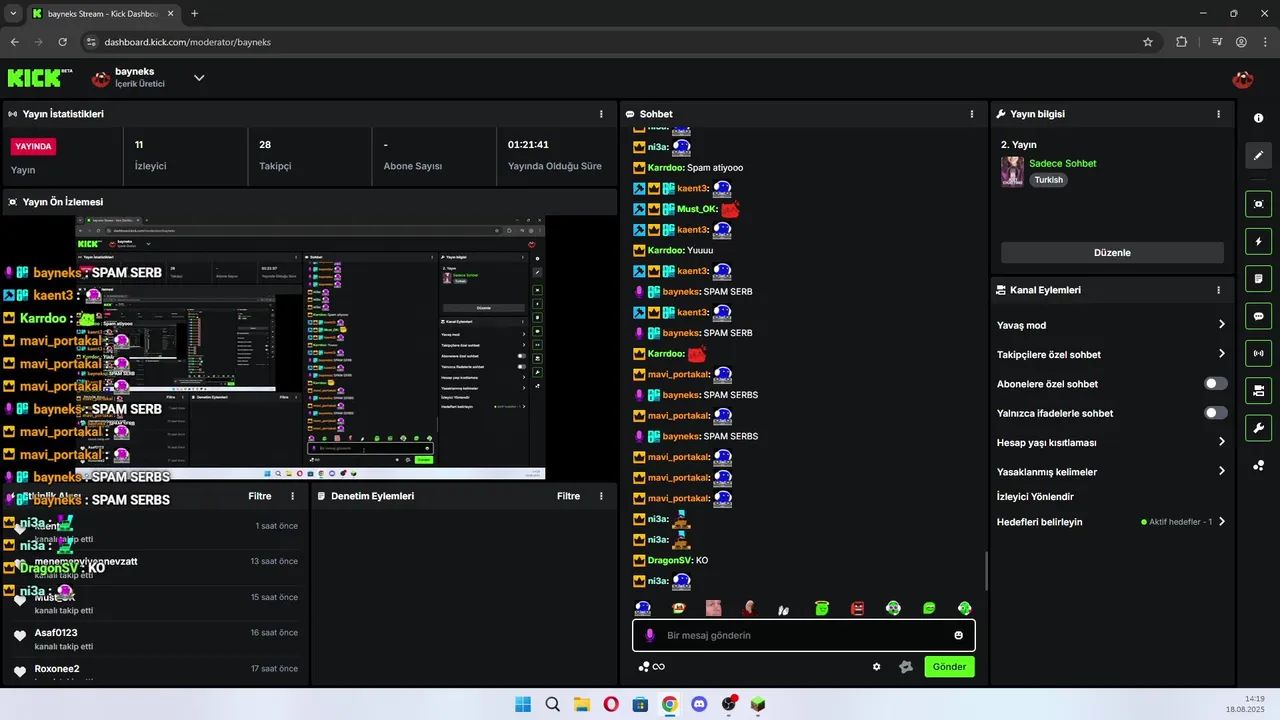Image resolution: width=1280 pixels, height=720 pixels.
Task: Click the Sadece Sohbet category link
Action: point(1062,163)
